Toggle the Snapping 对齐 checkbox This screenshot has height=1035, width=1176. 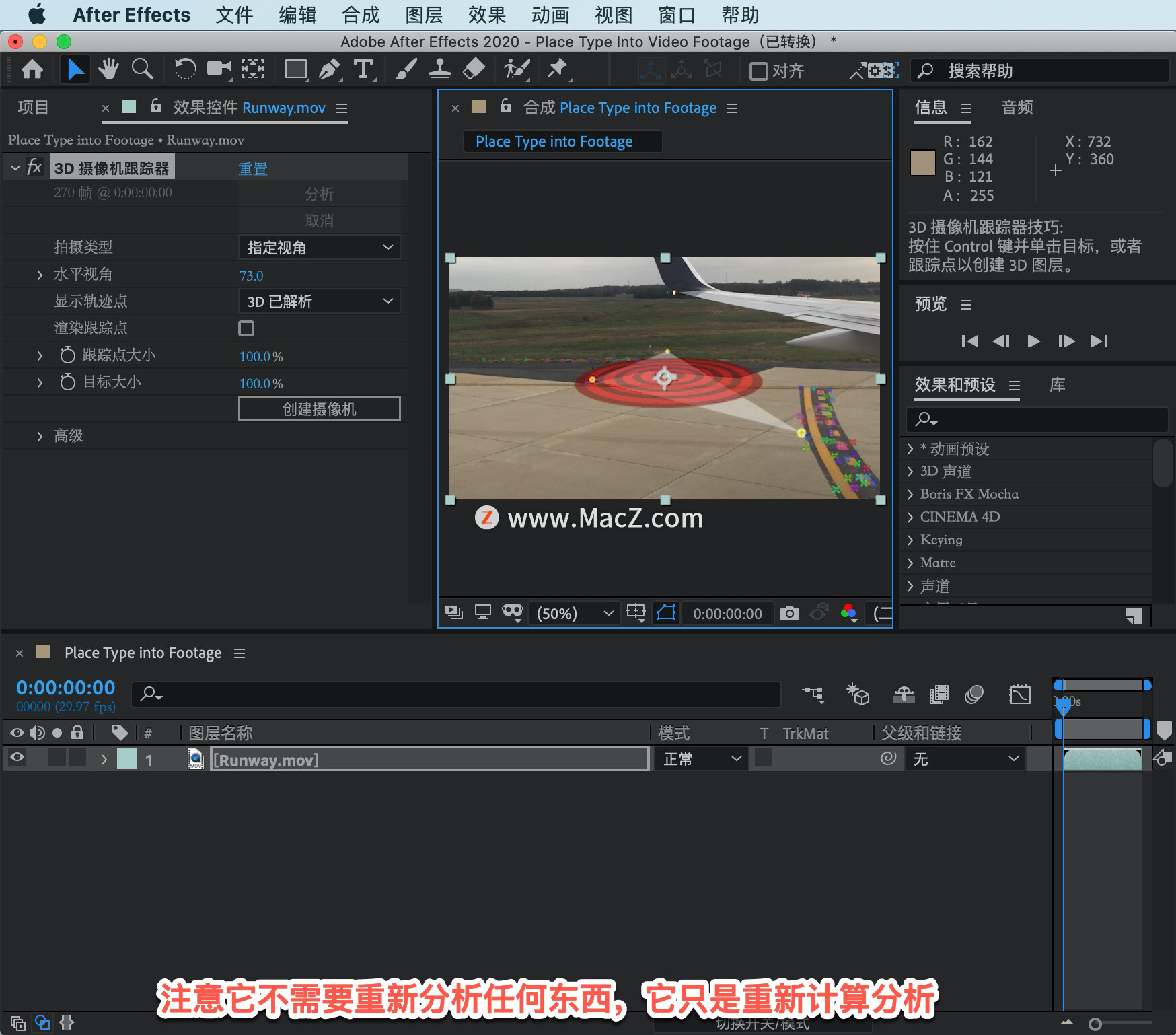click(758, 71)
